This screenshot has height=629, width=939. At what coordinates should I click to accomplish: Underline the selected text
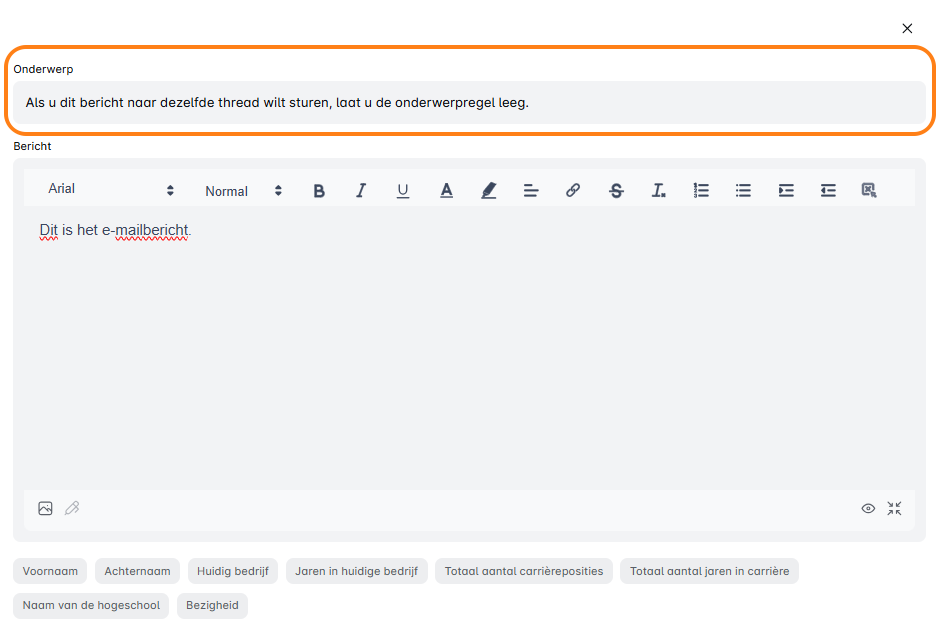(403, 190)
